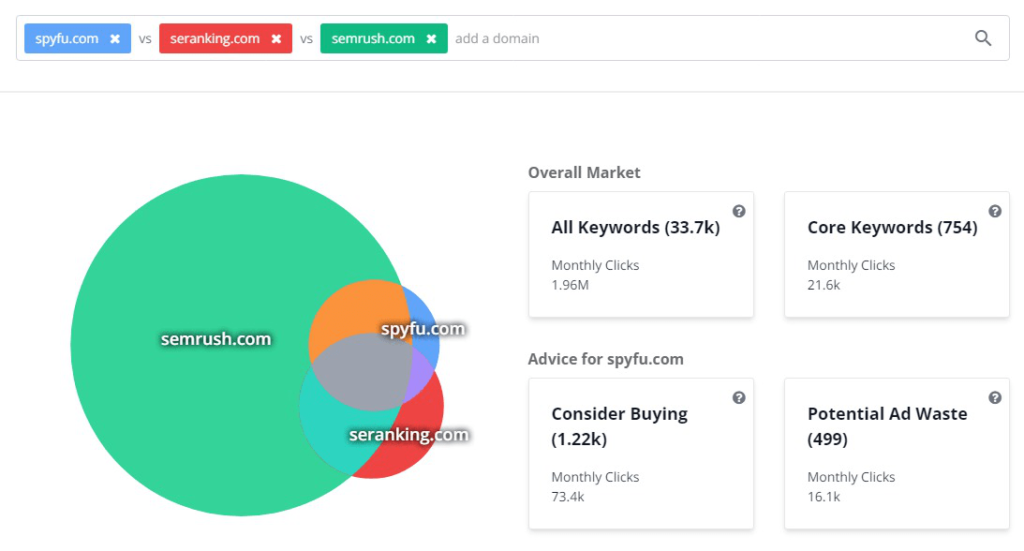The width and height of the screenshot is (1024, 551).
Task: Remove the seranking.com domain tag
Action: (276, 39)
